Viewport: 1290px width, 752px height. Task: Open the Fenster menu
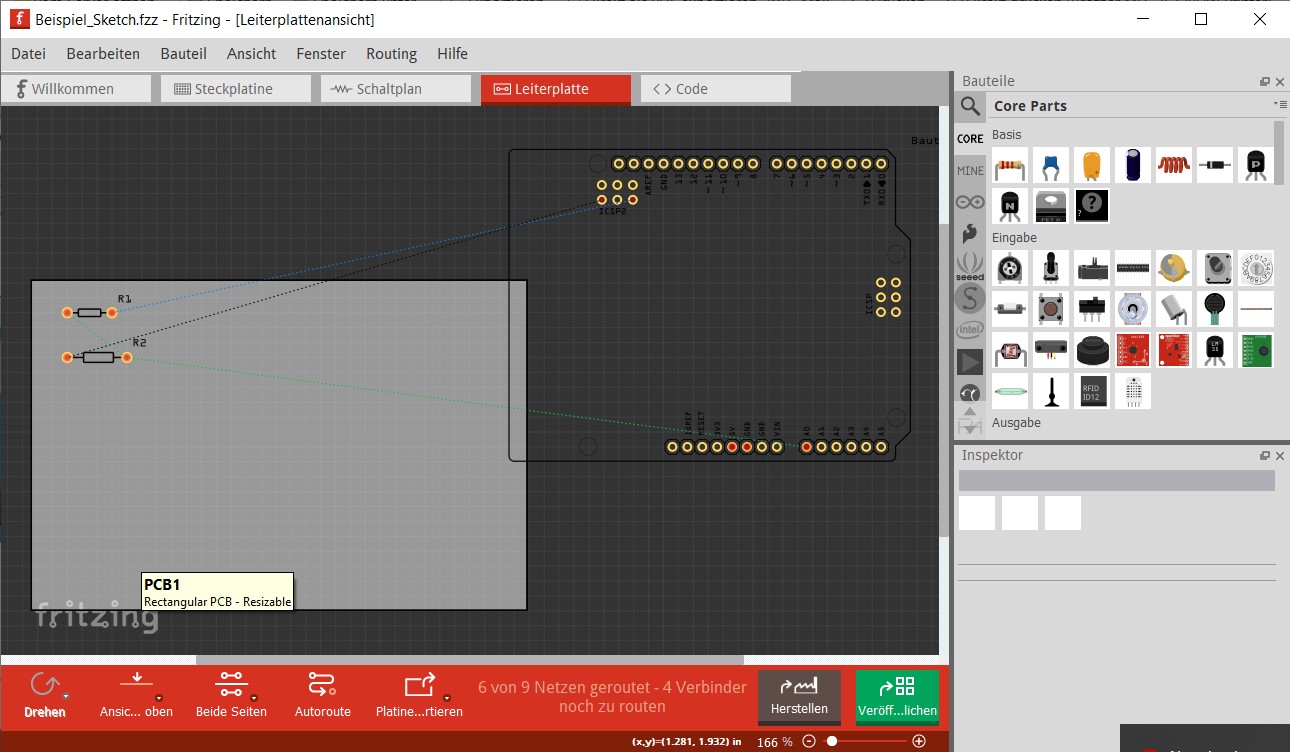(321, 54)
